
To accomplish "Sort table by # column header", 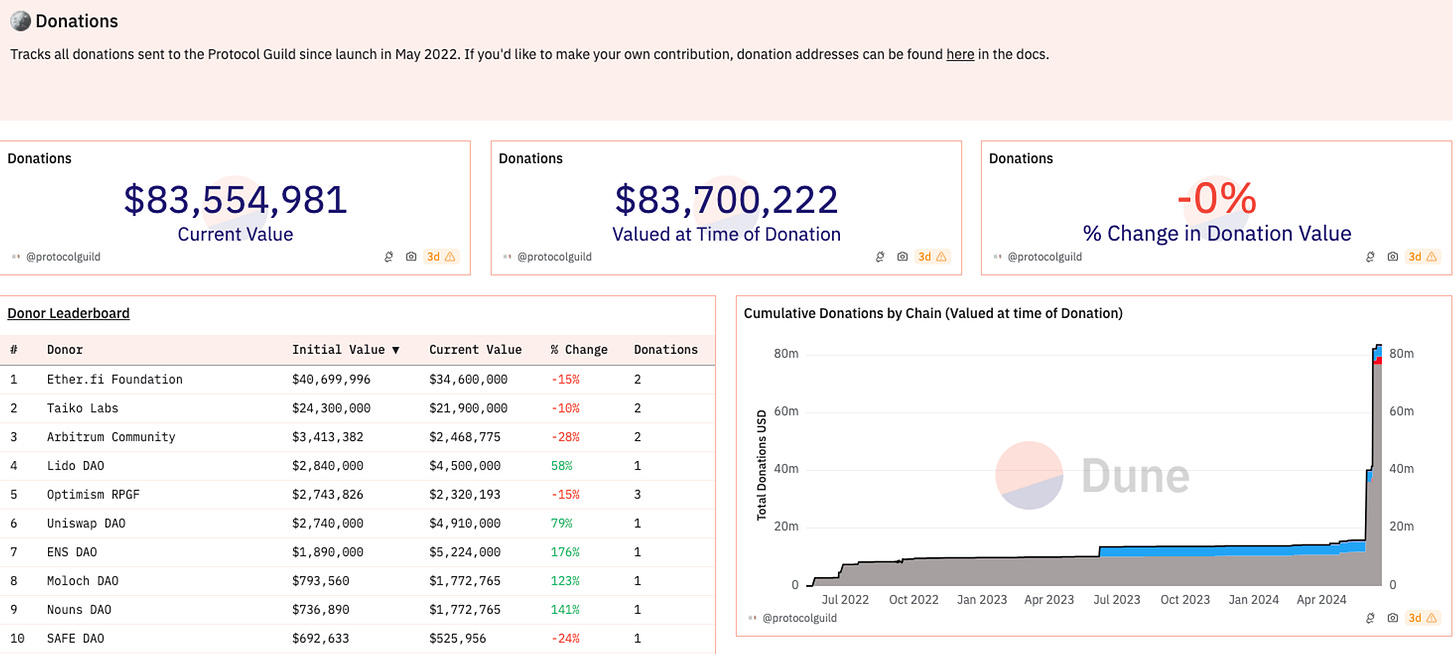I will [x=14, y=350].
